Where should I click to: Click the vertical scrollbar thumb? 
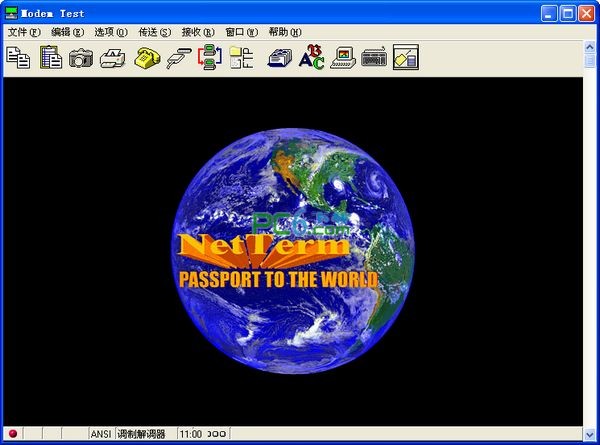(x=590, y=61)
